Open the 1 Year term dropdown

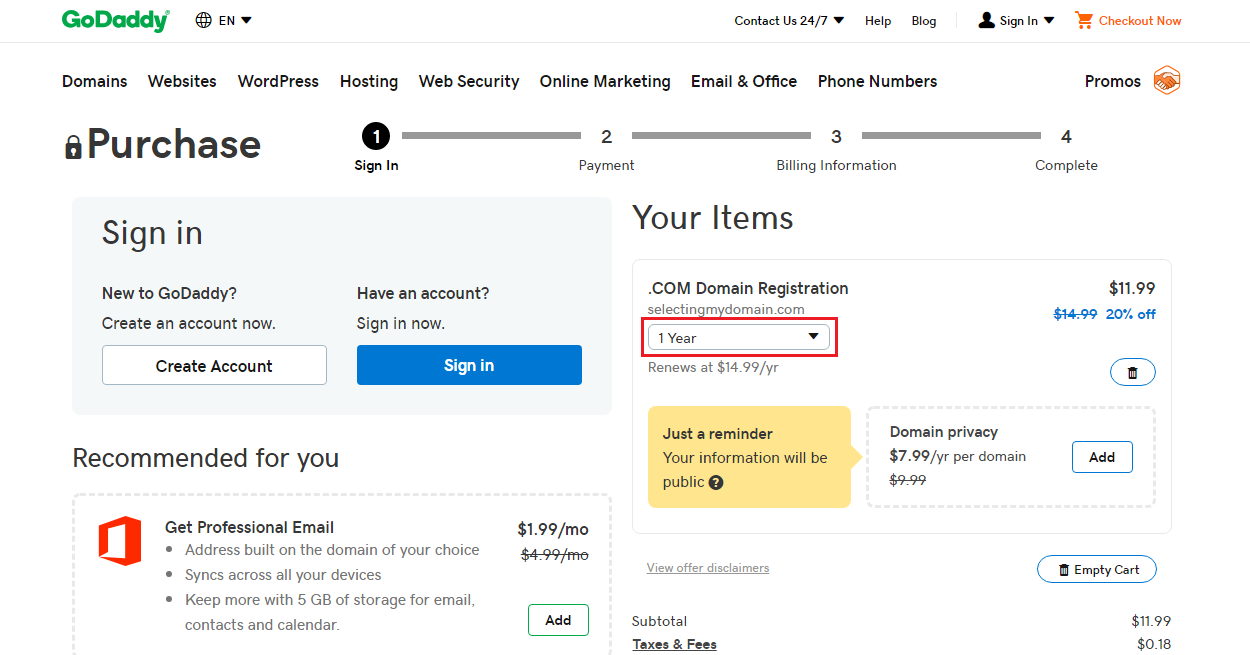point(739,338)
